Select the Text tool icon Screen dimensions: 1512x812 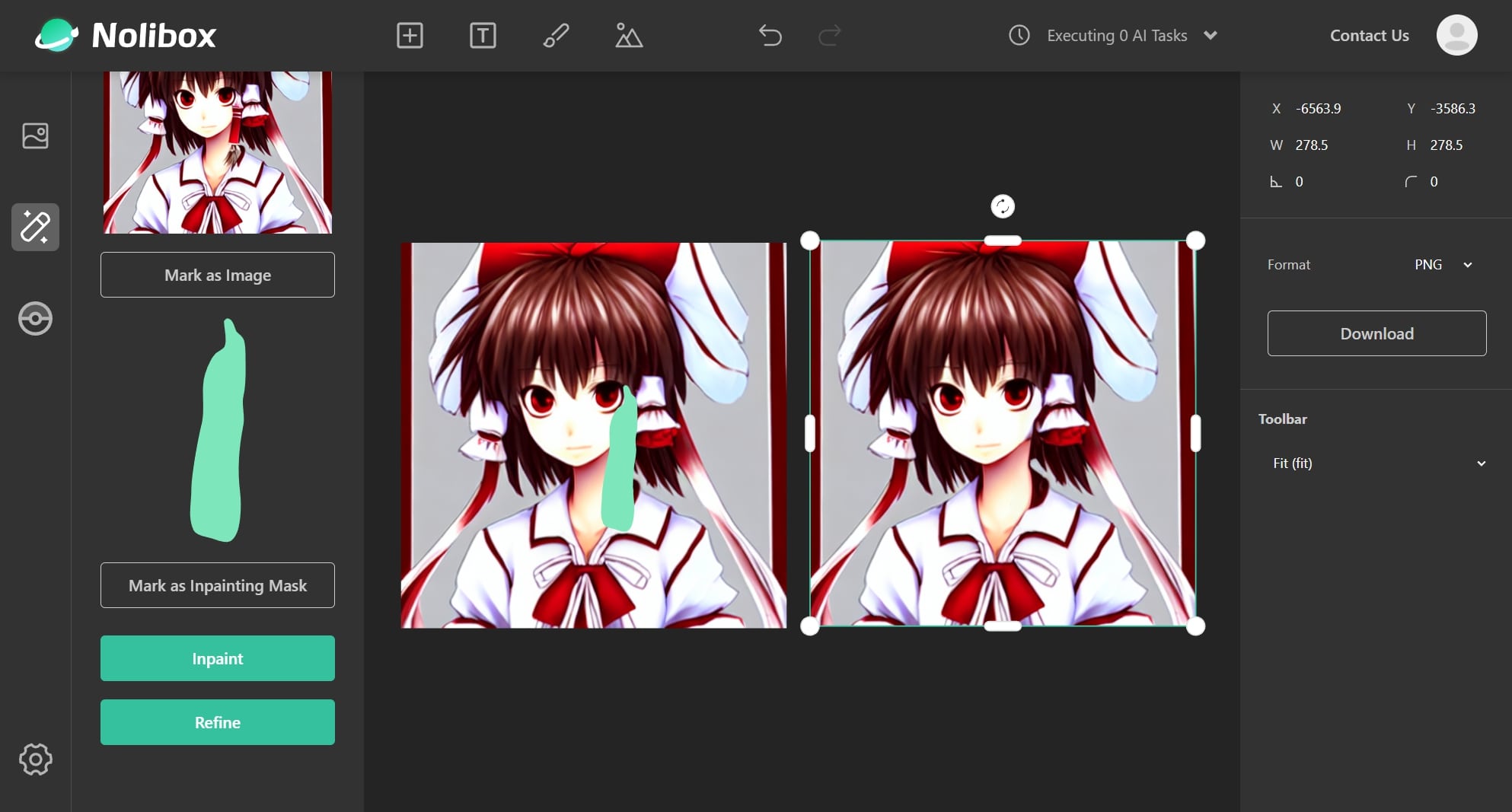pos(483,35)
